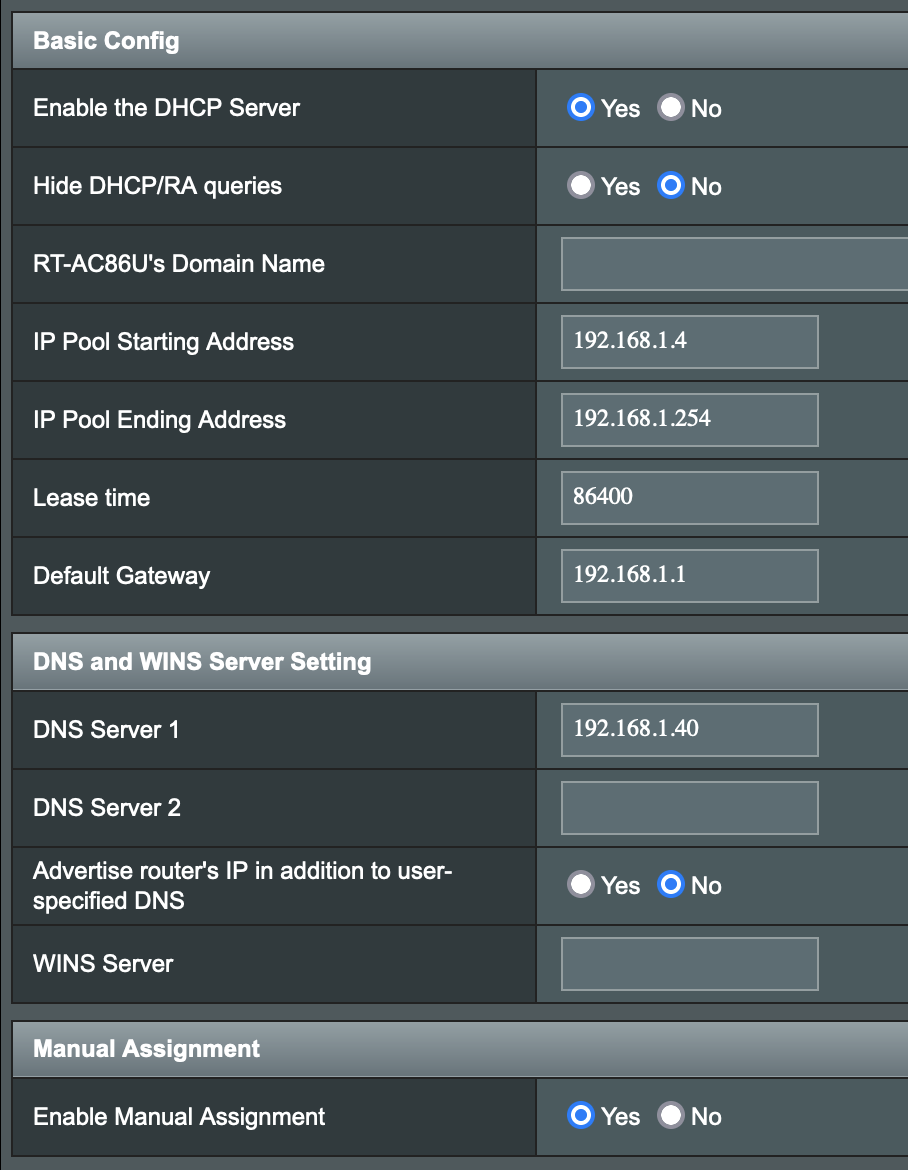Click the IP Pool Ending Address field
908x1170 pixels.
click(689, 420)
